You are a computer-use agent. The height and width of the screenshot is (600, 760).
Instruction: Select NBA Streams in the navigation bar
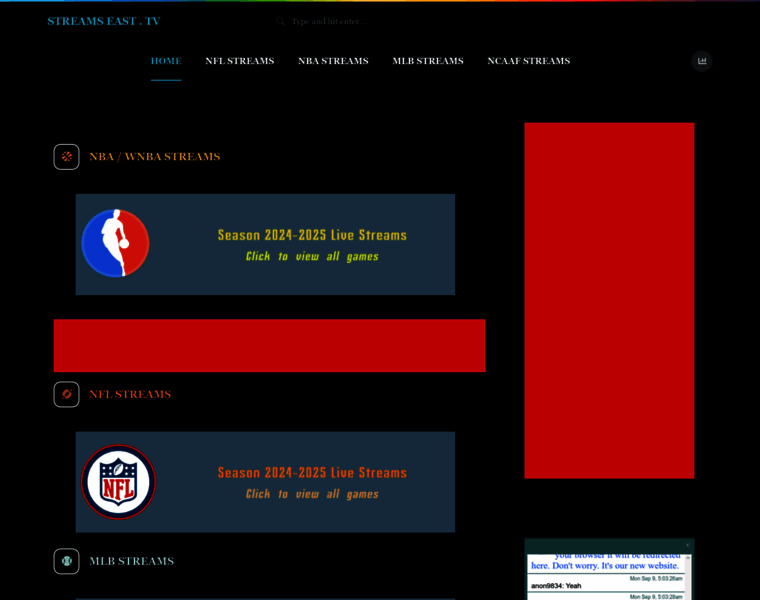333,61
